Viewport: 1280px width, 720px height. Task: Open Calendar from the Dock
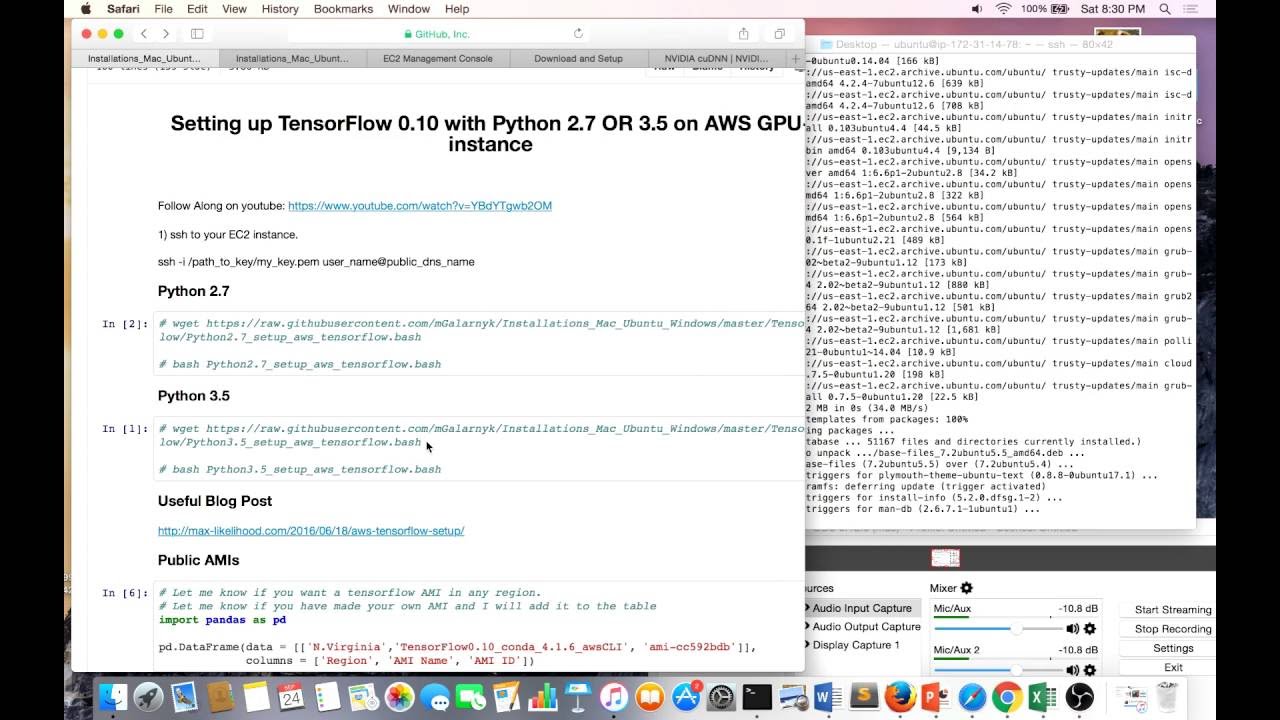292,697
